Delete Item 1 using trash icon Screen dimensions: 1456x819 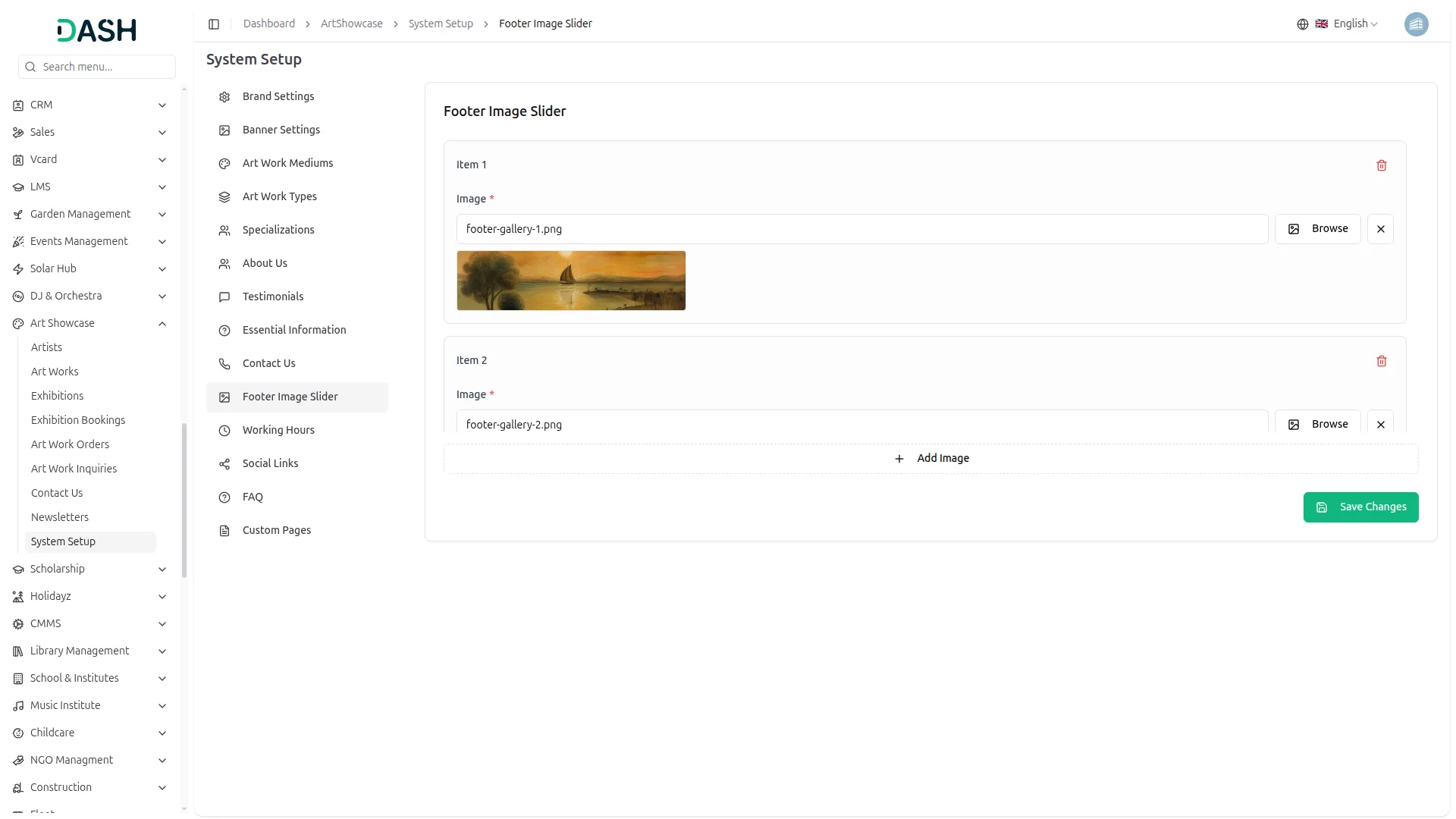tap(1381, 165)
